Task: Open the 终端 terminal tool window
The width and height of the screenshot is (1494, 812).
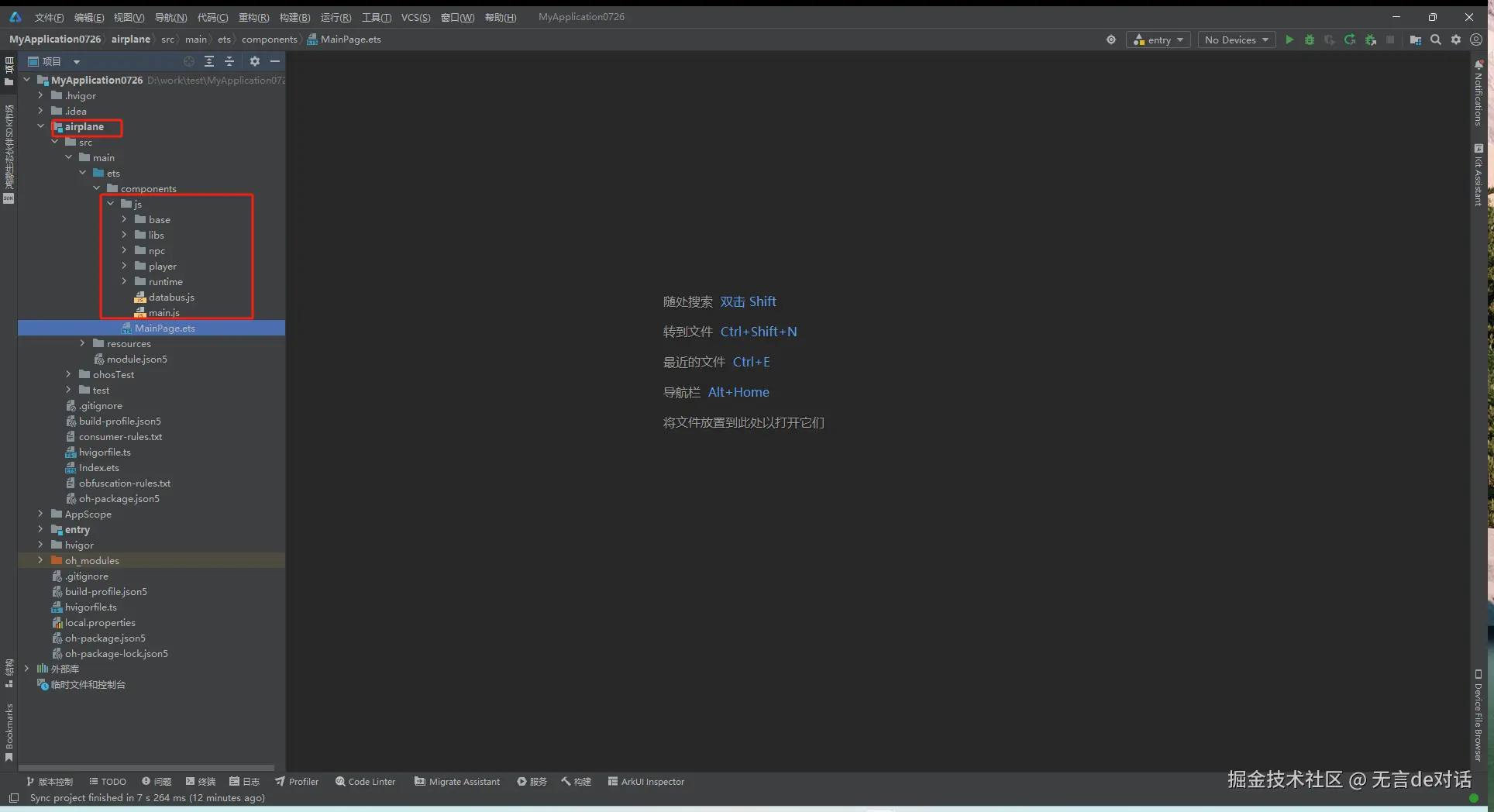Action: [x=201, y=782]
